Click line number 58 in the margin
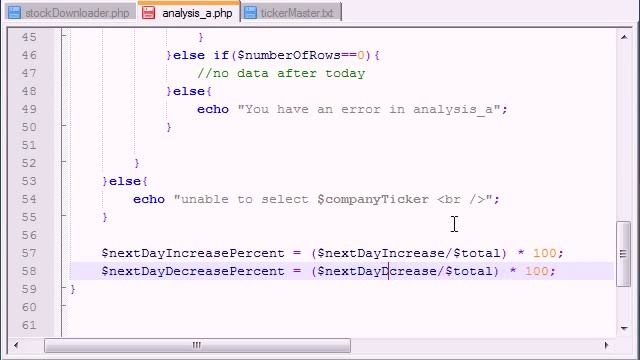640x360 pixels. click(29, 271)
